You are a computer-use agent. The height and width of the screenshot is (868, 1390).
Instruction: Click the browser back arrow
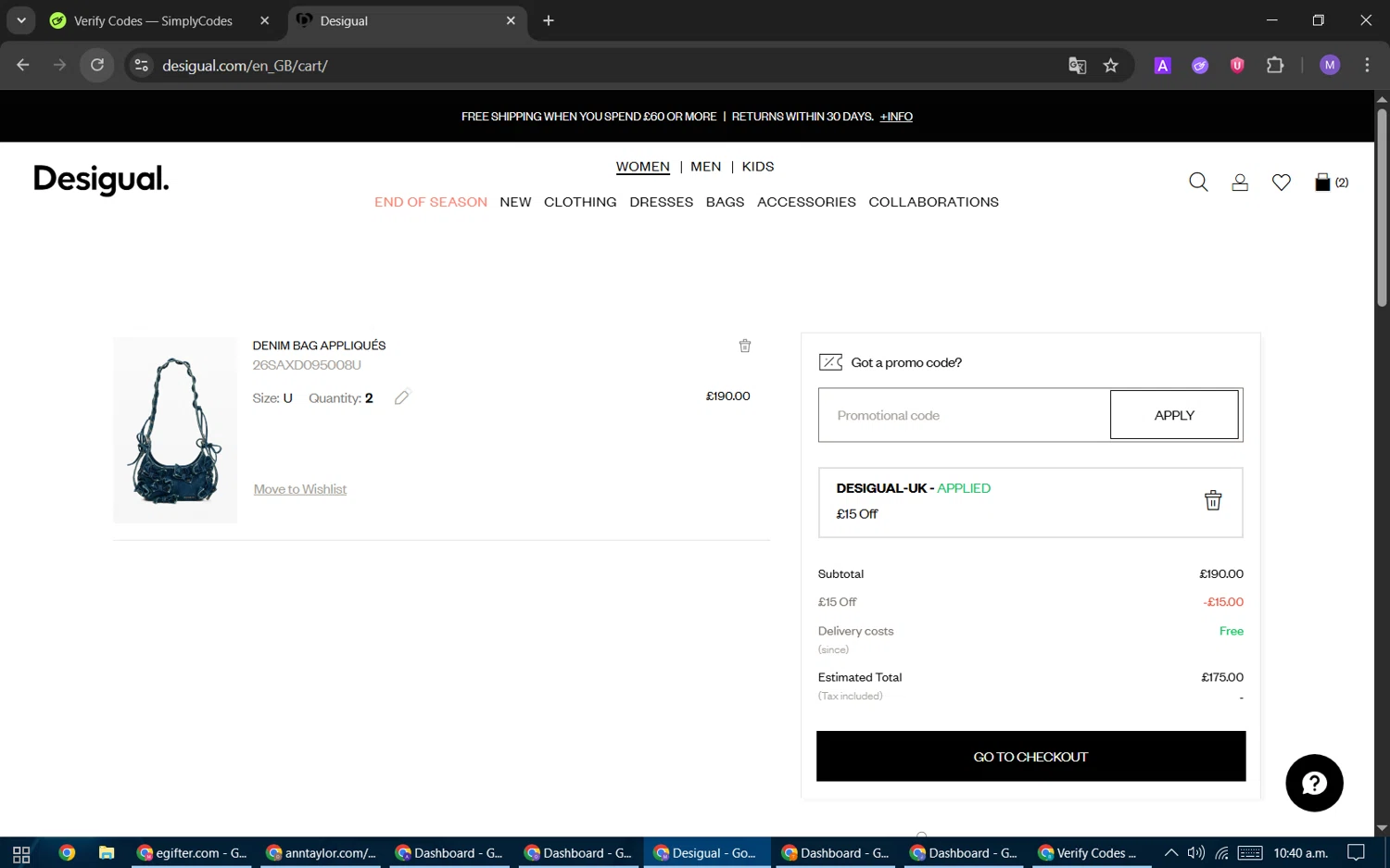[x=23, y=65]
